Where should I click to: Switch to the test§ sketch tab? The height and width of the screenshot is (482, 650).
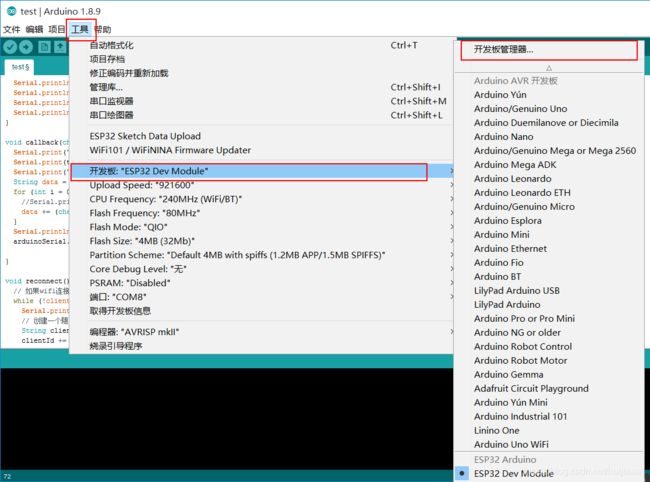[x=22, y=68]
